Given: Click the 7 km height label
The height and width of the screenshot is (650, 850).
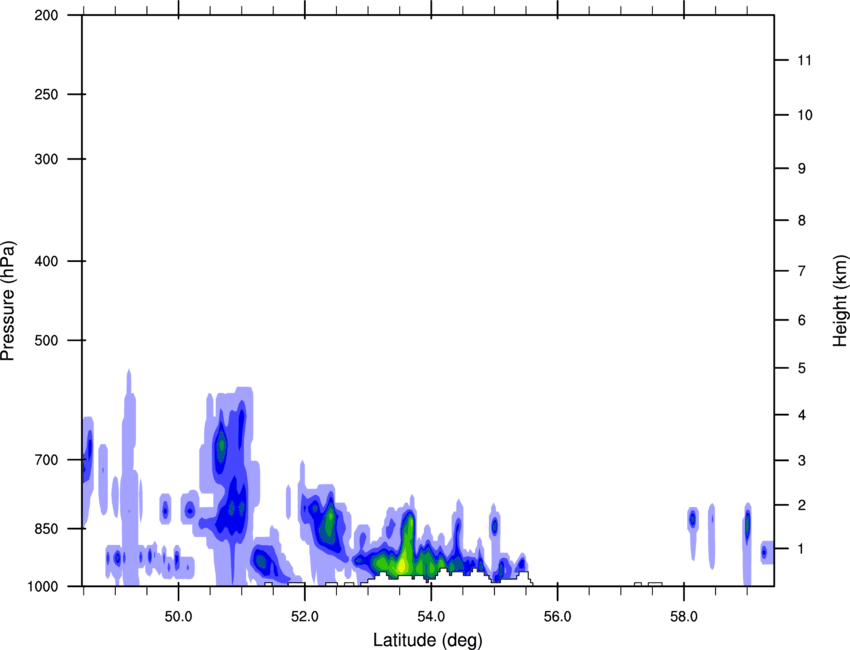Looking at the screenshot, I should [x=802, y=271].
